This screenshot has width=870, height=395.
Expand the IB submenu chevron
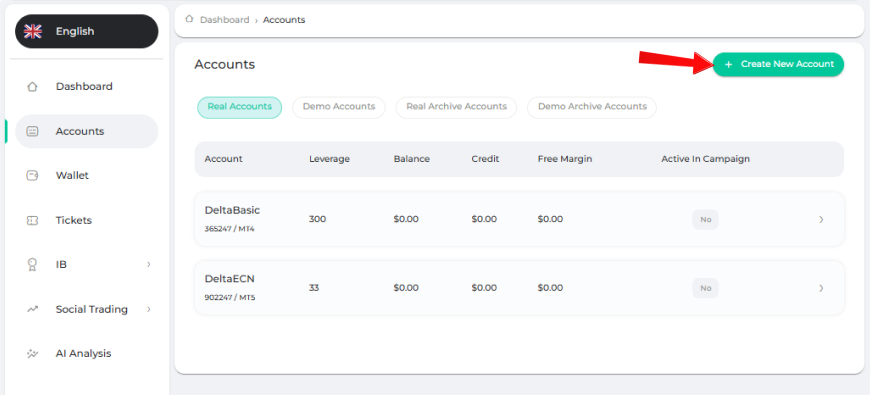[x=148, y=265]
